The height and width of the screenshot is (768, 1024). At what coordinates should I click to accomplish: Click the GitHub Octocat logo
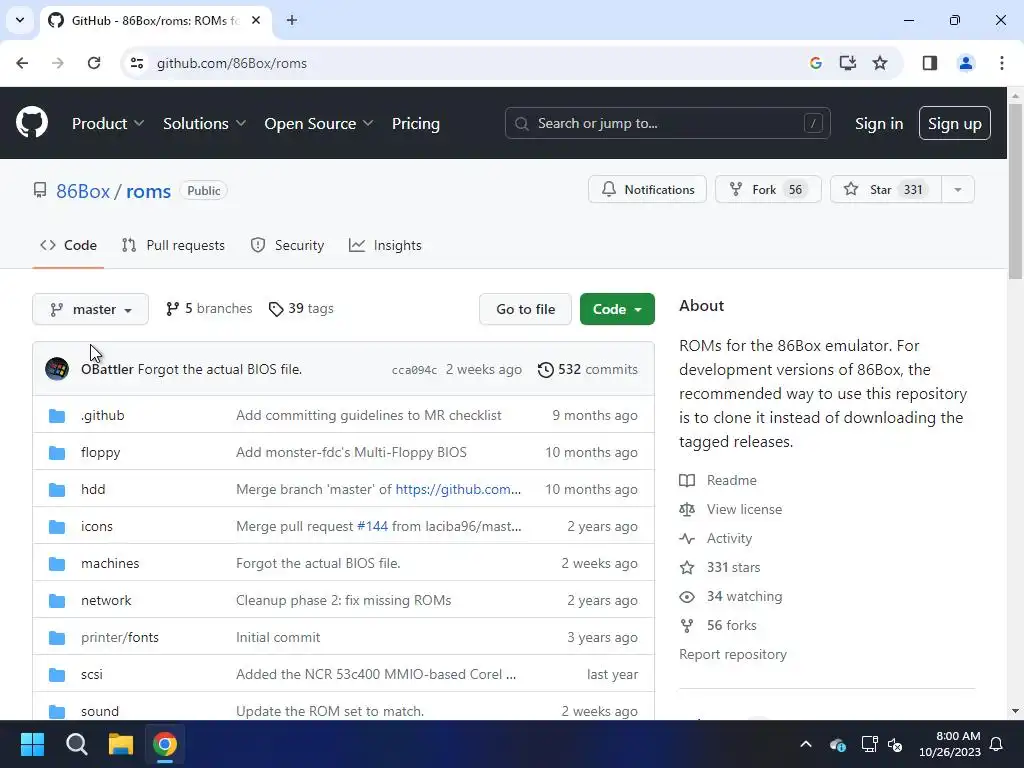click(32, 123)
